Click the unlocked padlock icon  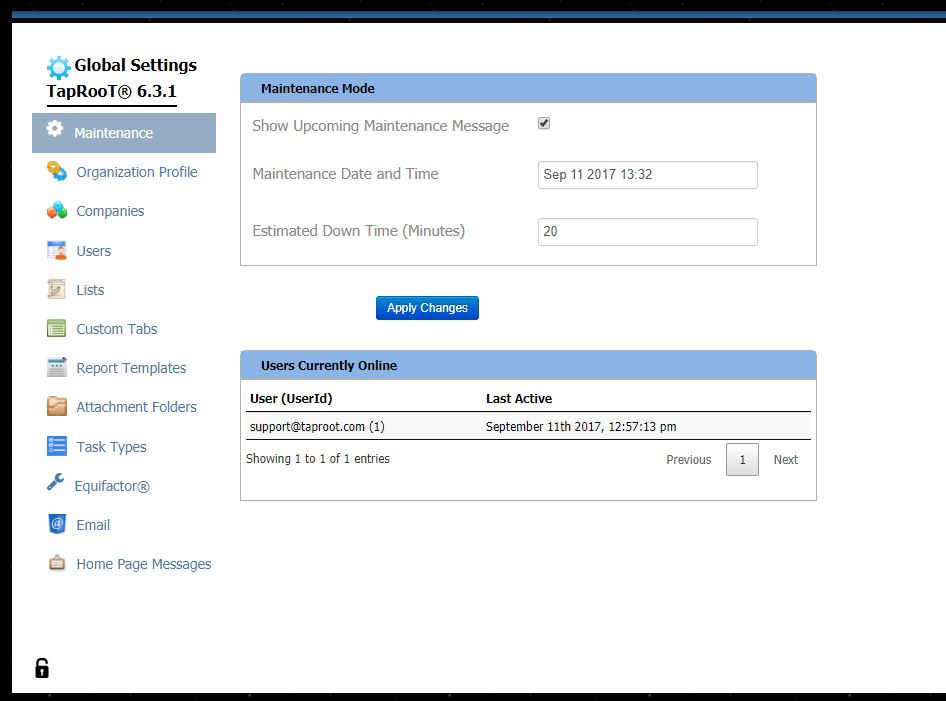pos(42,668)
